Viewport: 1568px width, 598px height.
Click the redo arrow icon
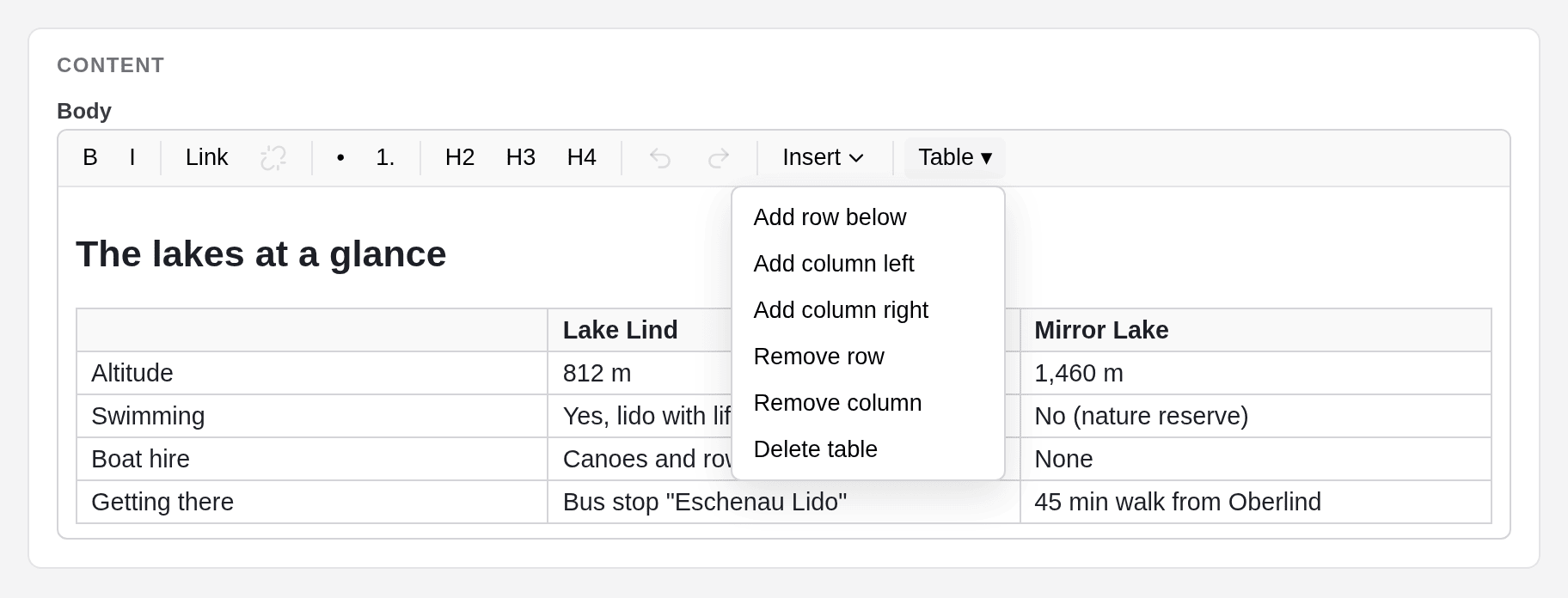click(719, 158)
